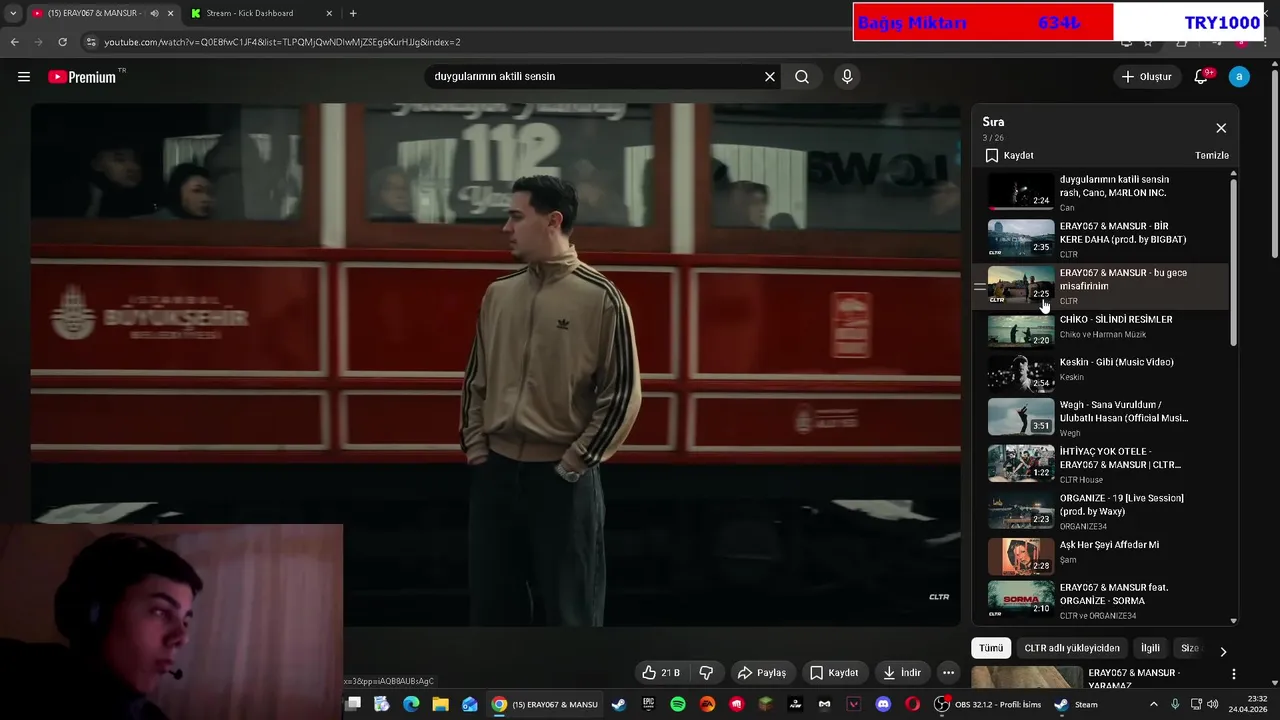The width and height of the screenshot is (1280, 720).
Task: Select the CLTR adlı yükleyiciden chip
Action: [x=1072, y=648]
